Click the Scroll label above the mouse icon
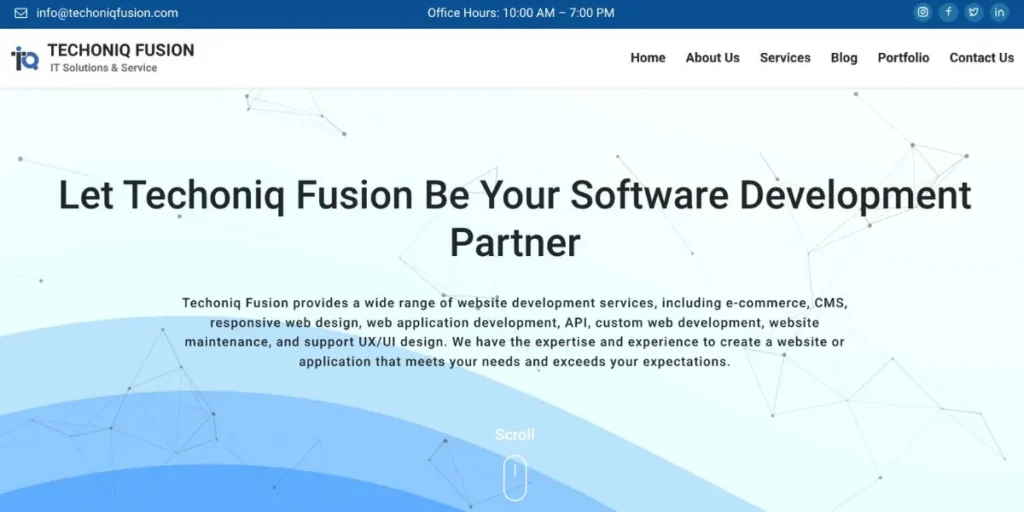Image resolution: width=1024 pixels, height=512 pixels. click(515, 435)
